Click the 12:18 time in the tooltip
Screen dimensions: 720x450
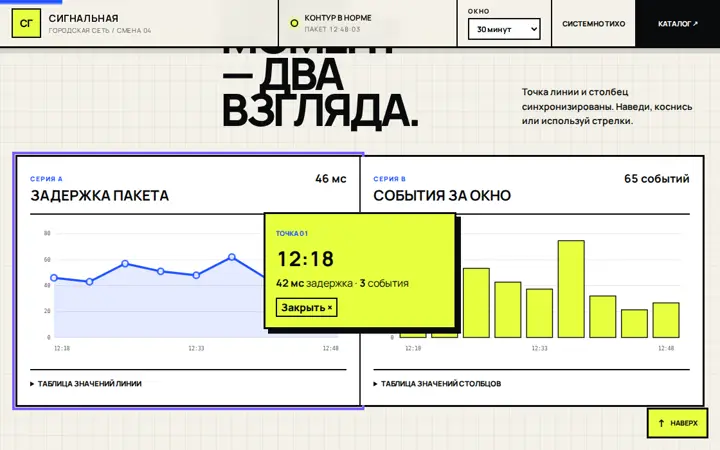pos(306,259)
